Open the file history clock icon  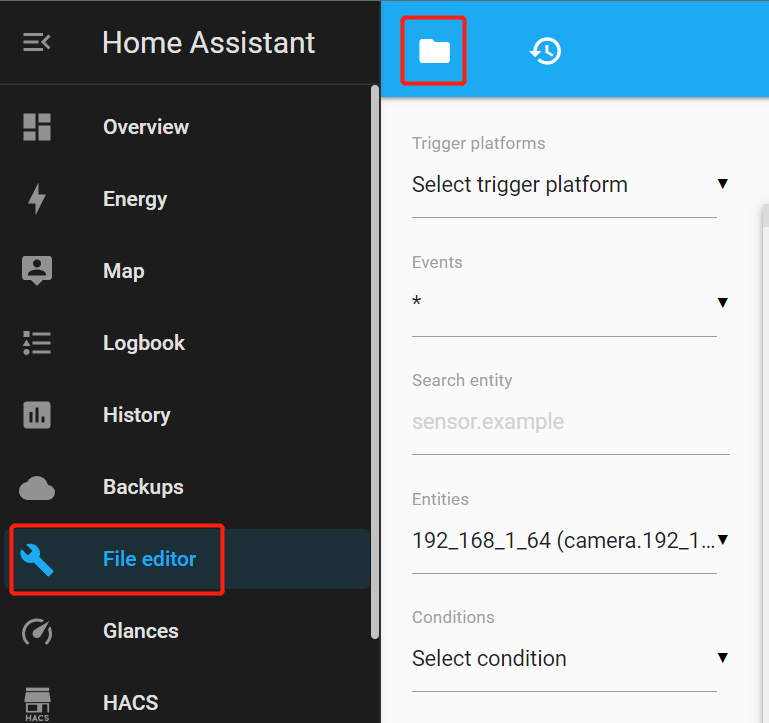pyautogui.click(x=545, y=51)
